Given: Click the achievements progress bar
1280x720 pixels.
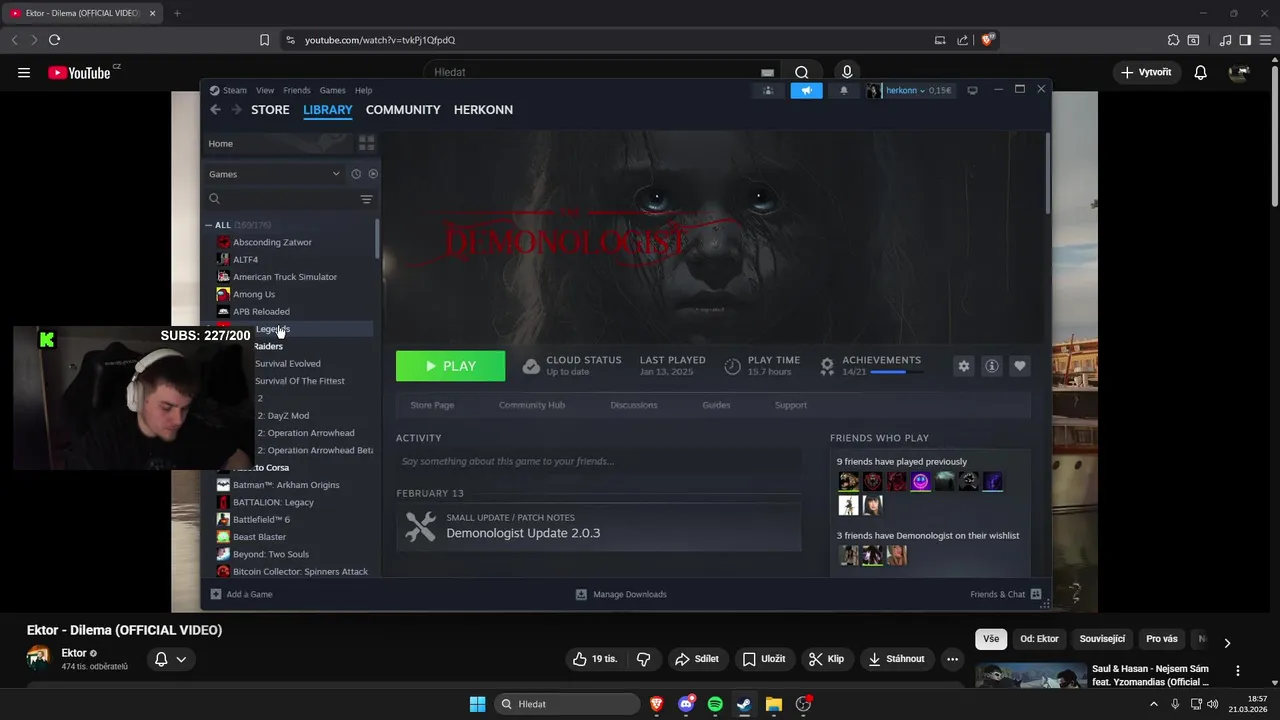Looking at the screenshot, I should pos(896,372).
